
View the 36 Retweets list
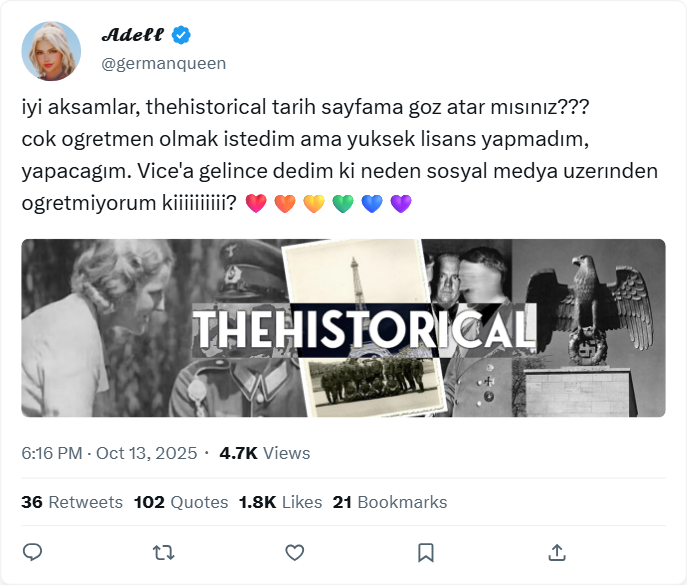72,502
